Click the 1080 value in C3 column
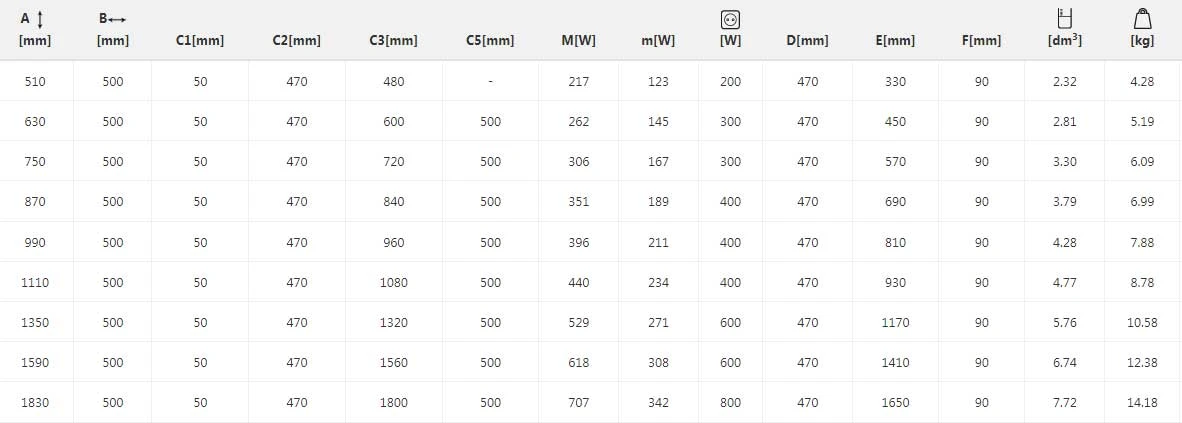Image resolution: width=1182 pixels, height=423 pixels. tap(393, 282)
